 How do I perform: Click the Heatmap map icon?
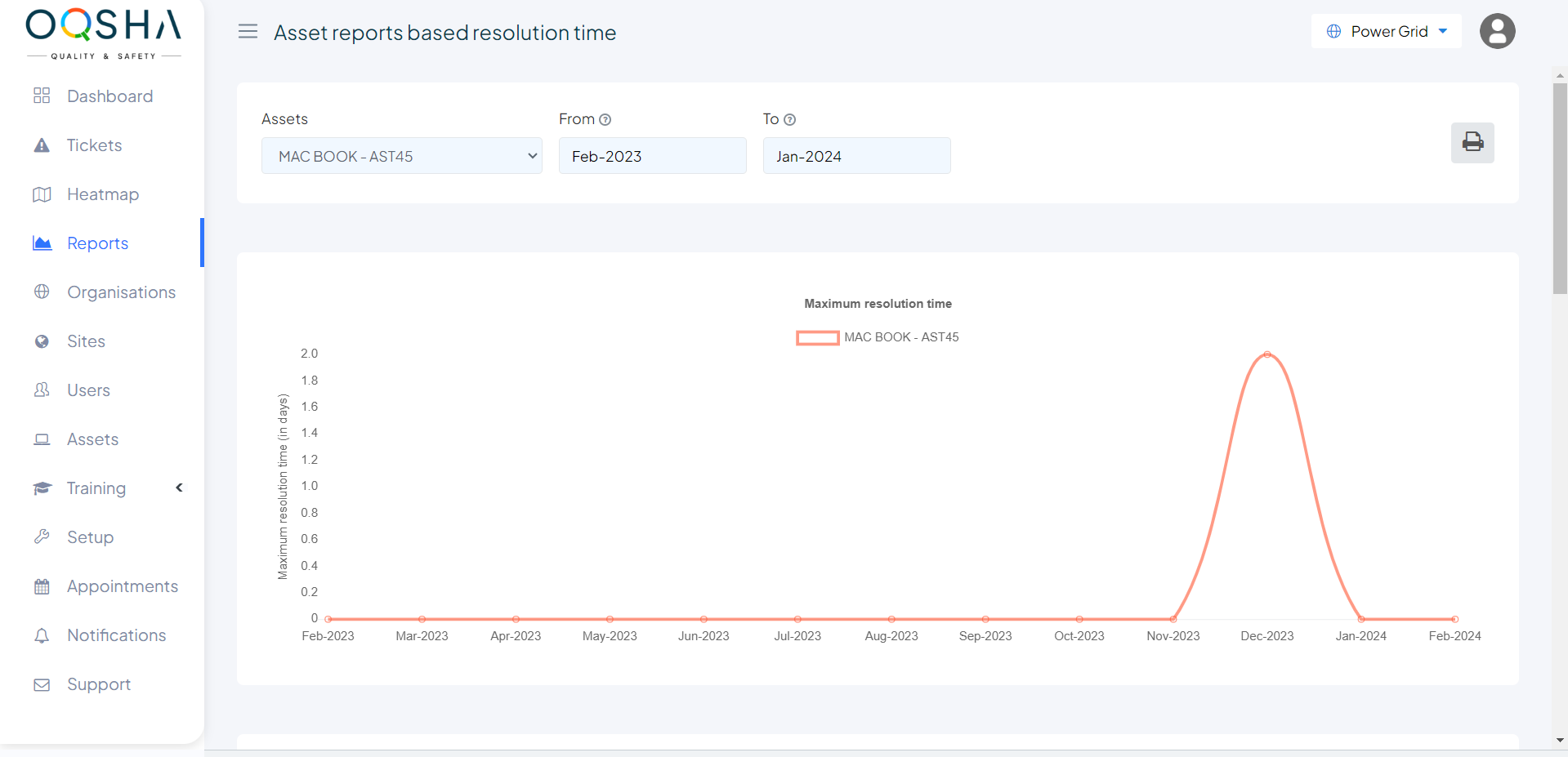(42, 194)
